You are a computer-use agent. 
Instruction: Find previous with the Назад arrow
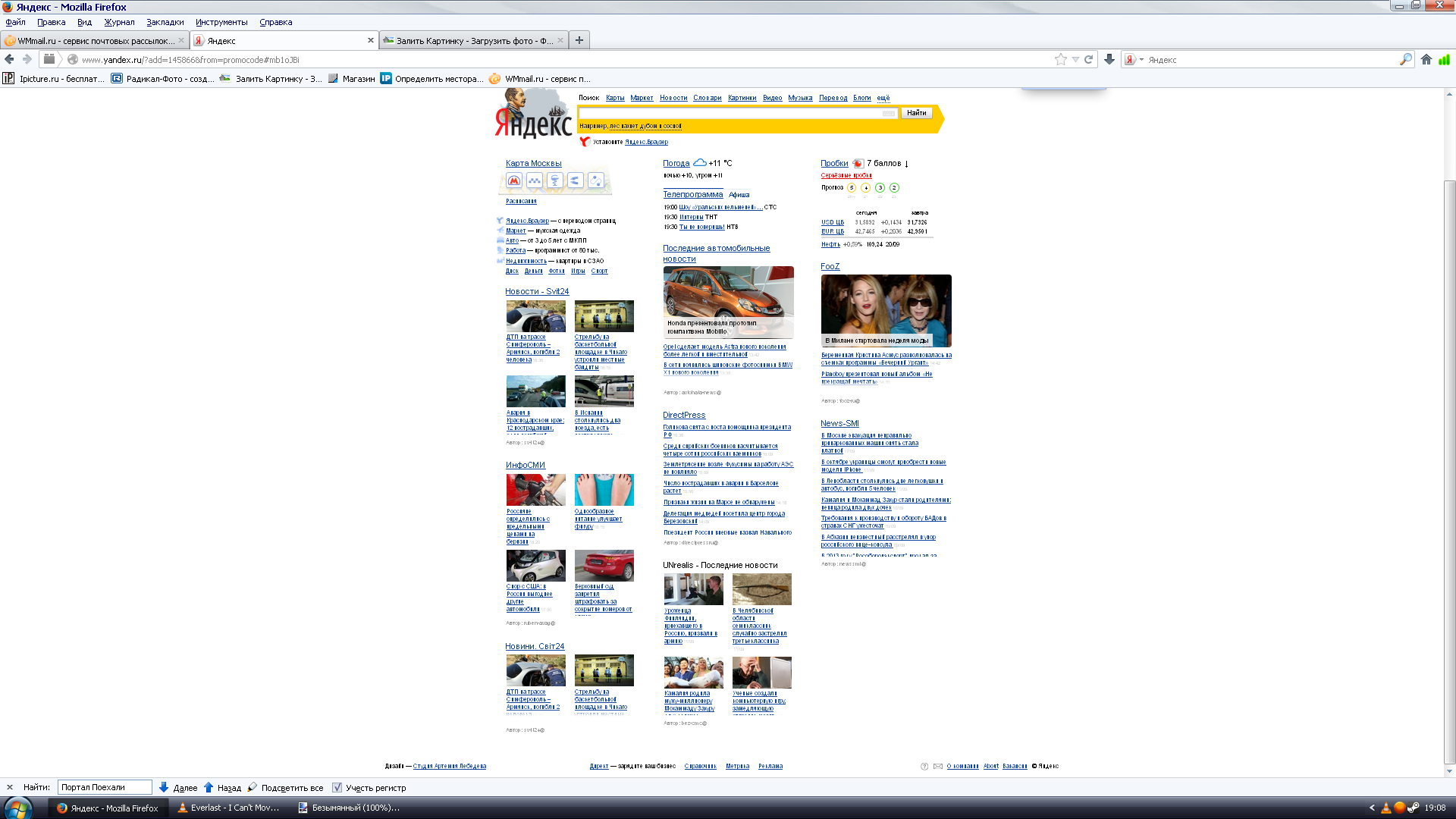click(222, 787)
